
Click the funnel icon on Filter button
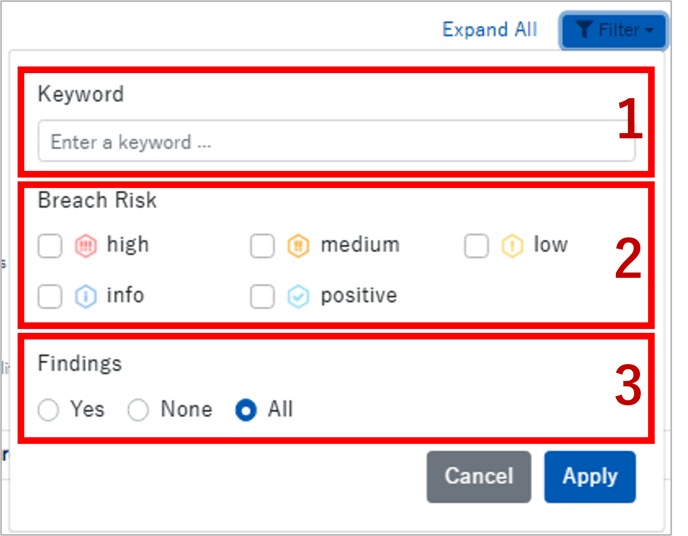click(x=584, y=31)
